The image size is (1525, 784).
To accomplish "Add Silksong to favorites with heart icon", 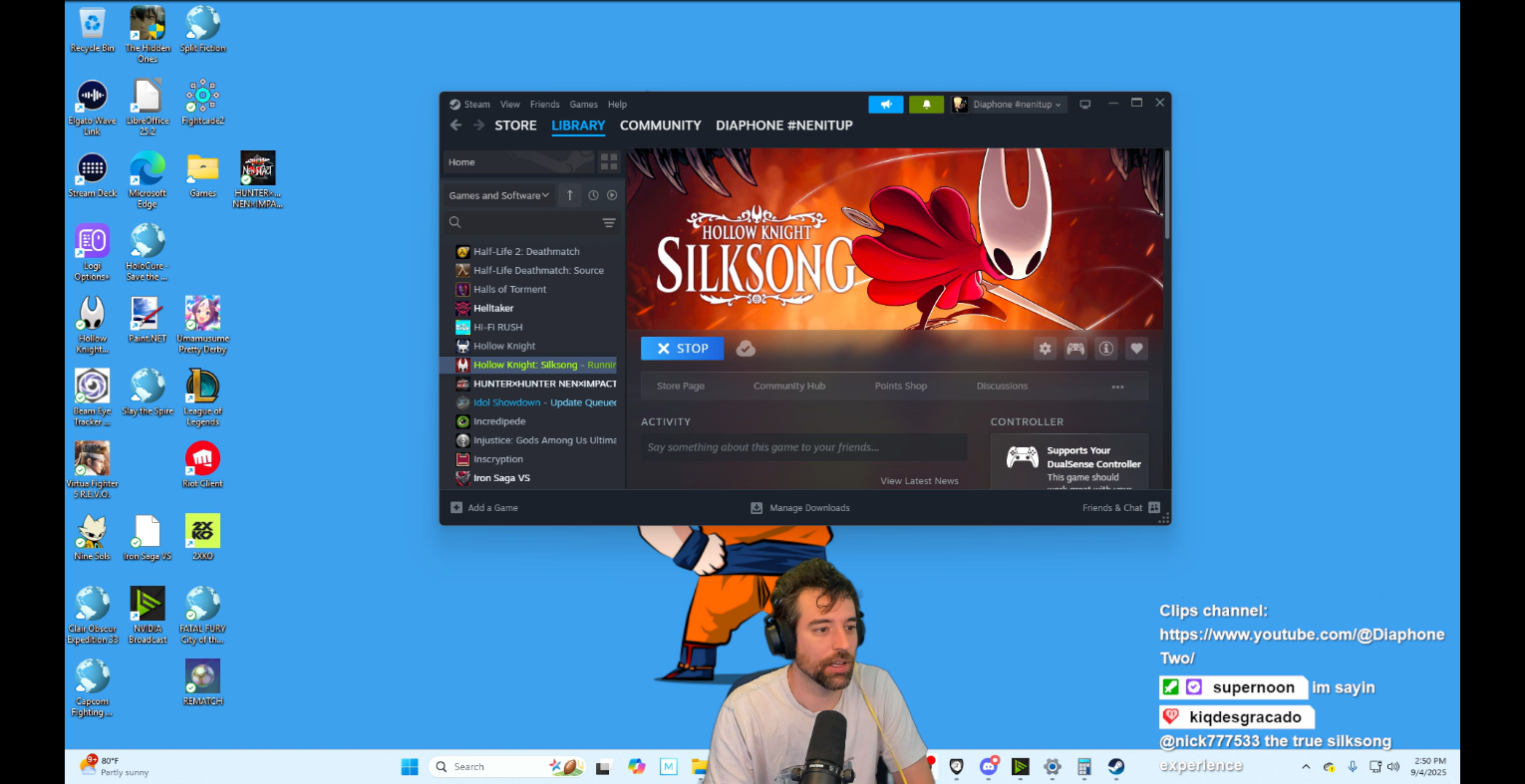I will [x=1136, y=349].
